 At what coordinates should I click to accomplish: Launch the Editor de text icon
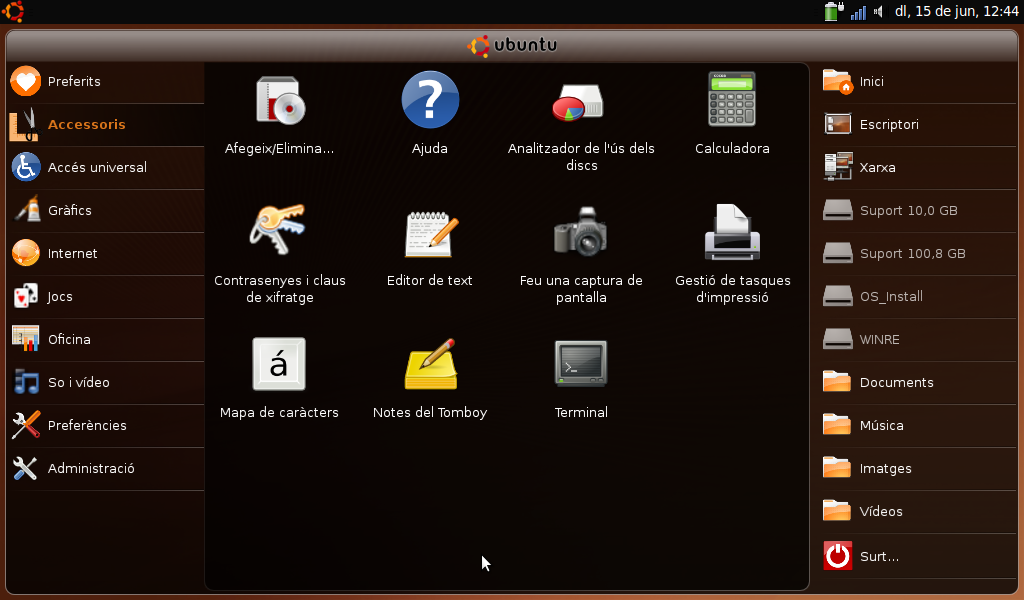click(x=430, y=234)
